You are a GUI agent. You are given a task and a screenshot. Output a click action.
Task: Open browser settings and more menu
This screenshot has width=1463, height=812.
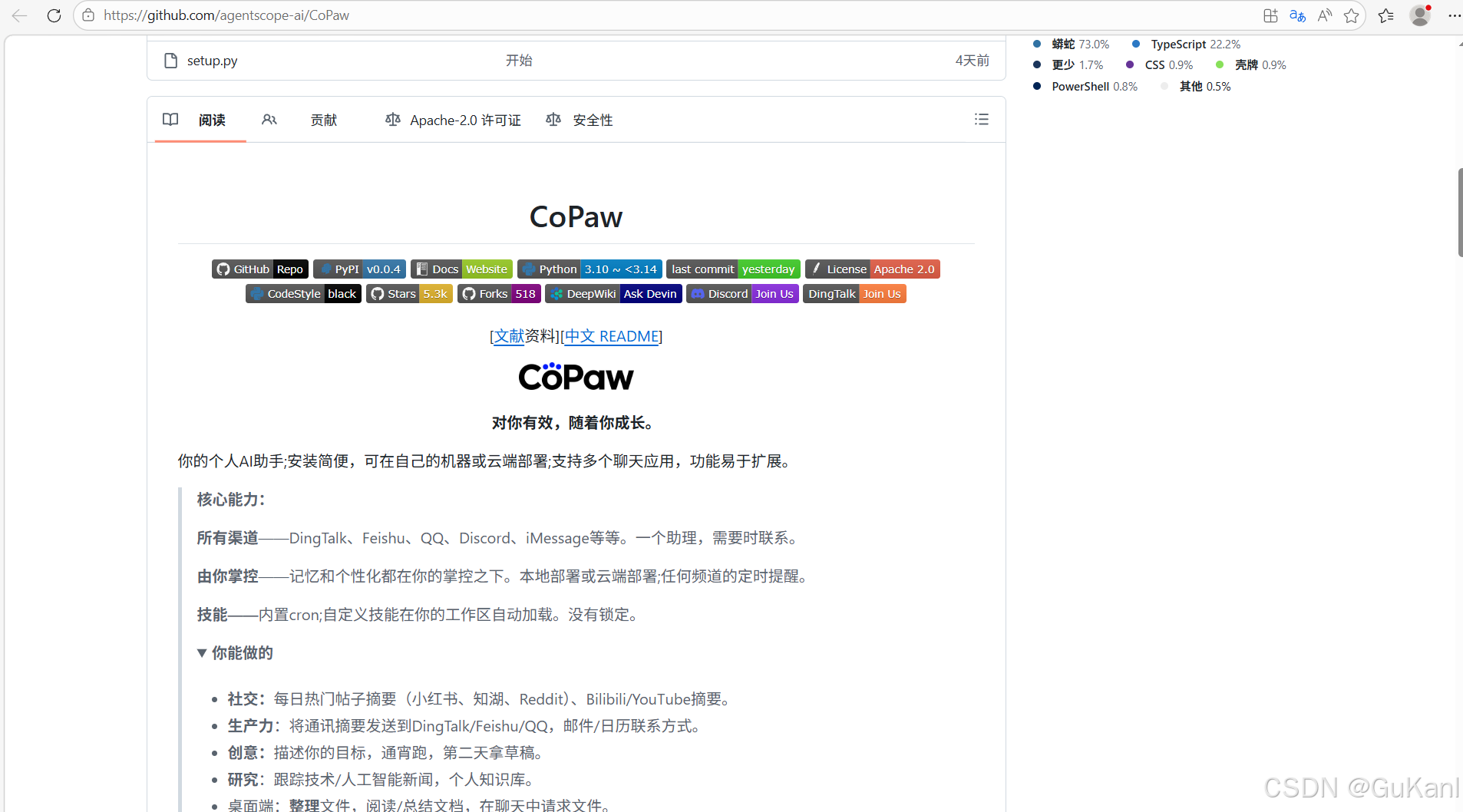coord(1454,15)
